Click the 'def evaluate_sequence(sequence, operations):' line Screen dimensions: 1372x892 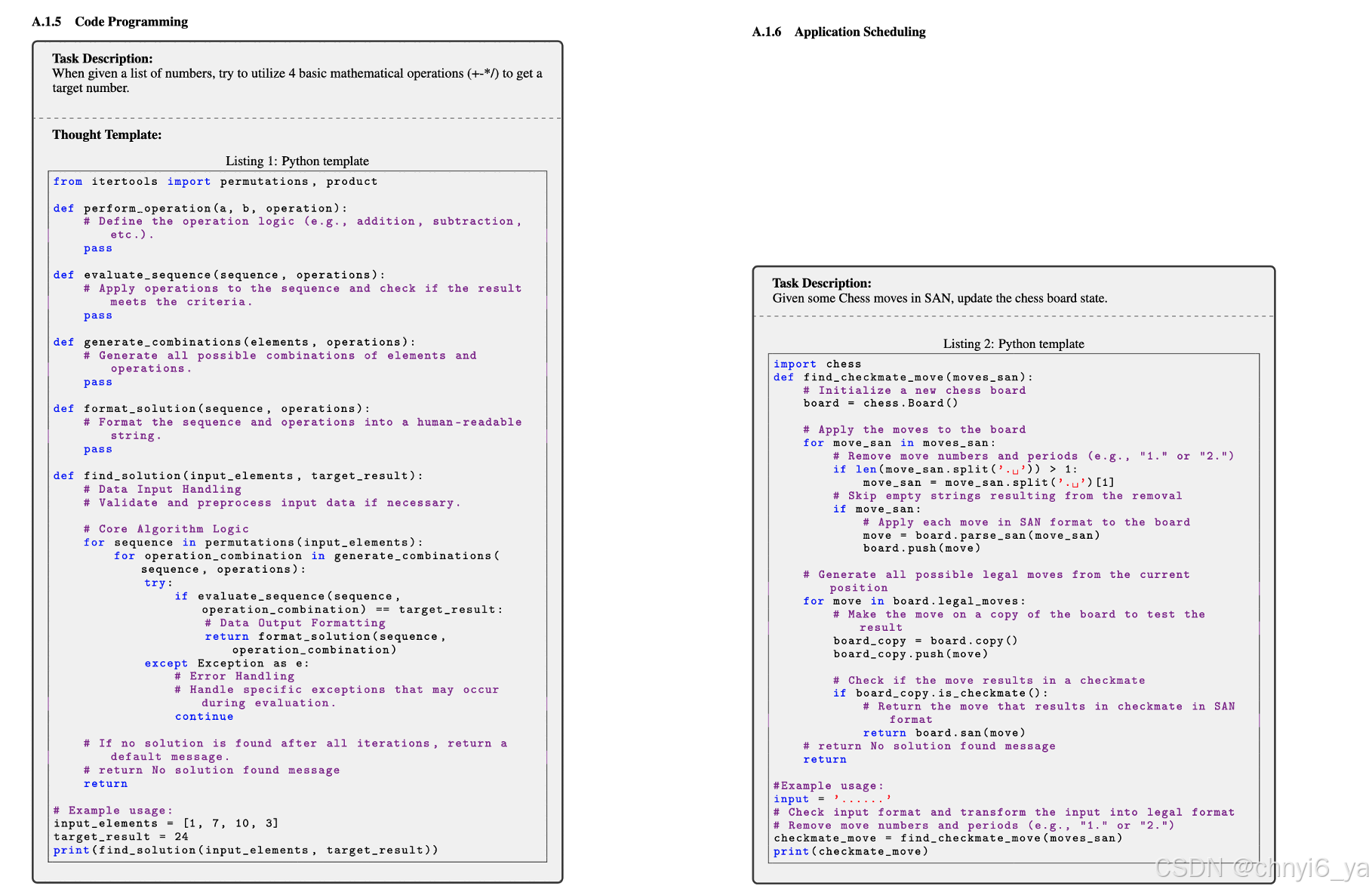tap(220, 275)
